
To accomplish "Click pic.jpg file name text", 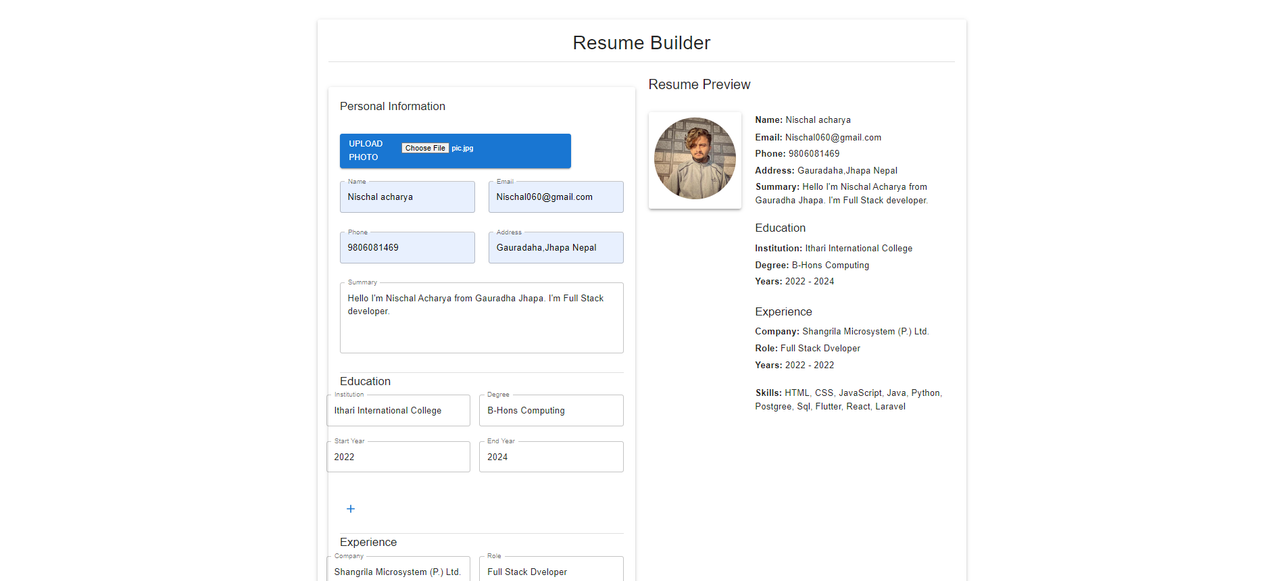I will click(462, 148).
